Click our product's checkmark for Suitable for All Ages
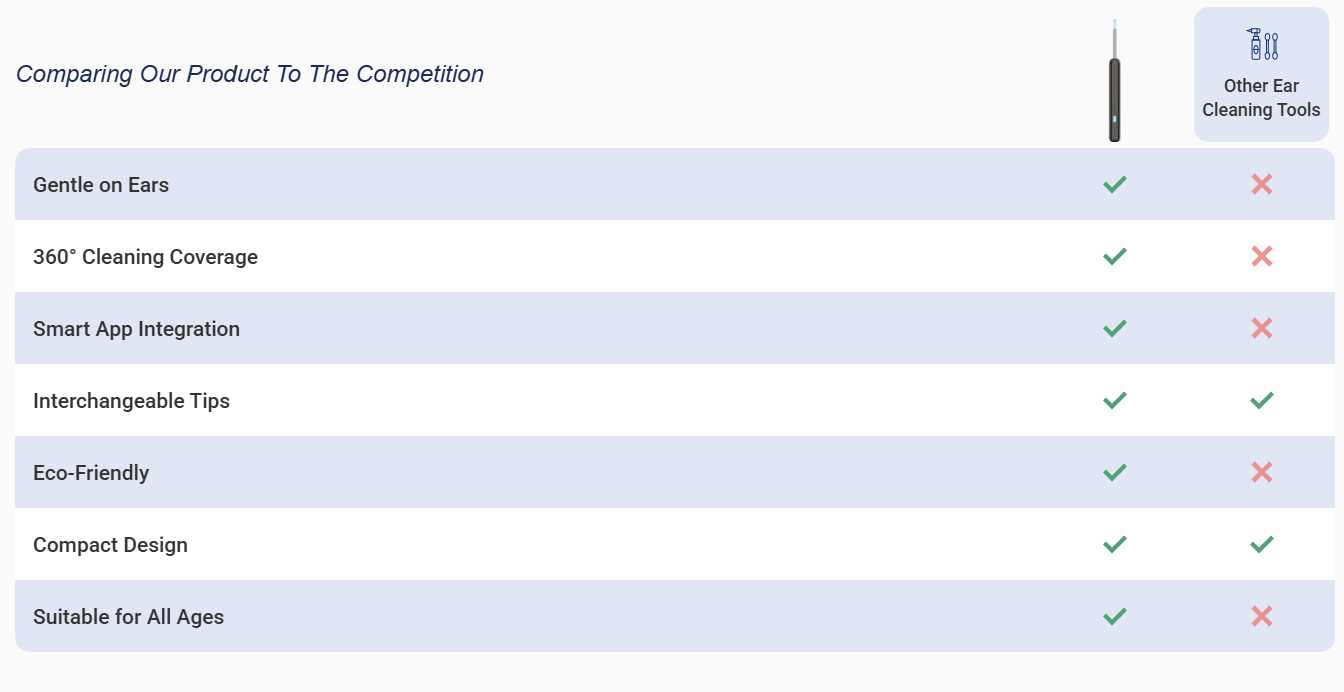The image size is (1344, 692). [1114, 616]
